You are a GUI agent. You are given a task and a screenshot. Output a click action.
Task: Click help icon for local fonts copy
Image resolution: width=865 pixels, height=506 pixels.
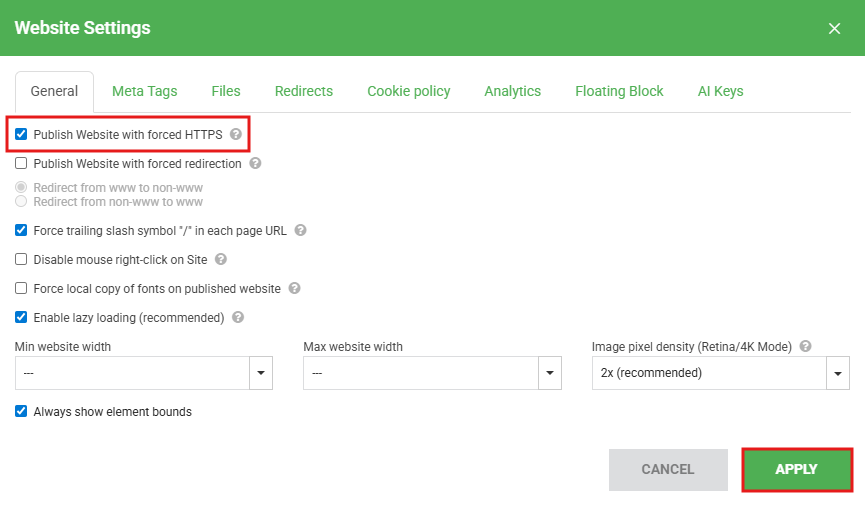pos(294,288)
